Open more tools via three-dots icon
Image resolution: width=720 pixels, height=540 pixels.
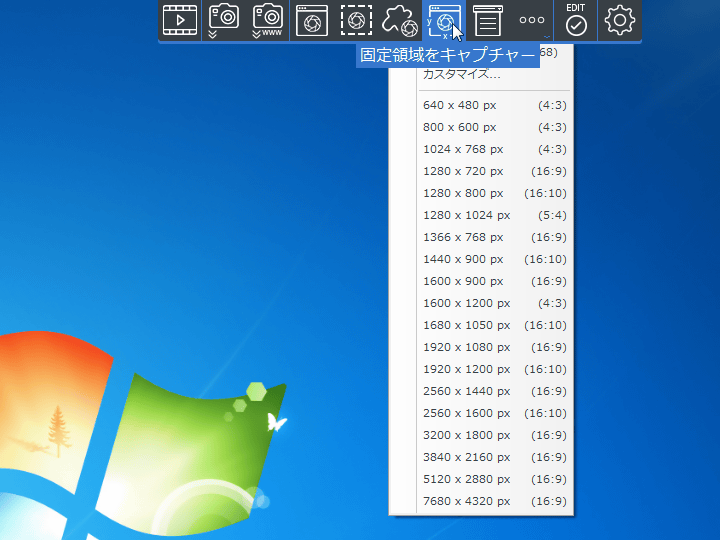point(532,20)
